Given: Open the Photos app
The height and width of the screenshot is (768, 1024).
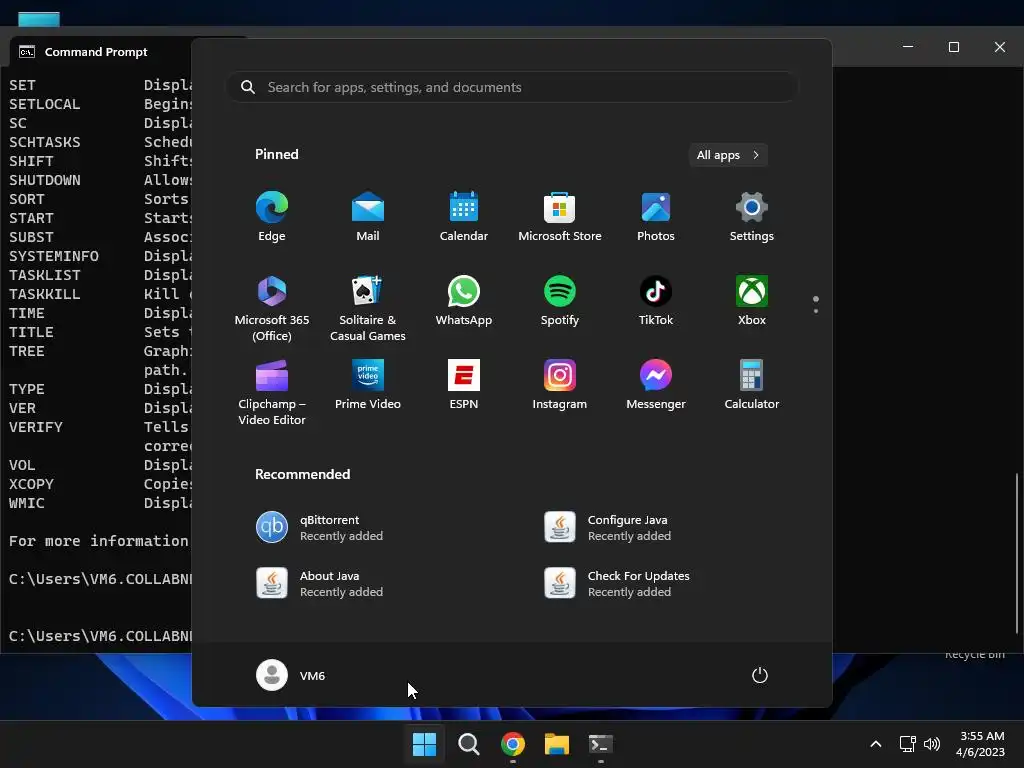Looking at the screenshot, I should coord(656,217).
